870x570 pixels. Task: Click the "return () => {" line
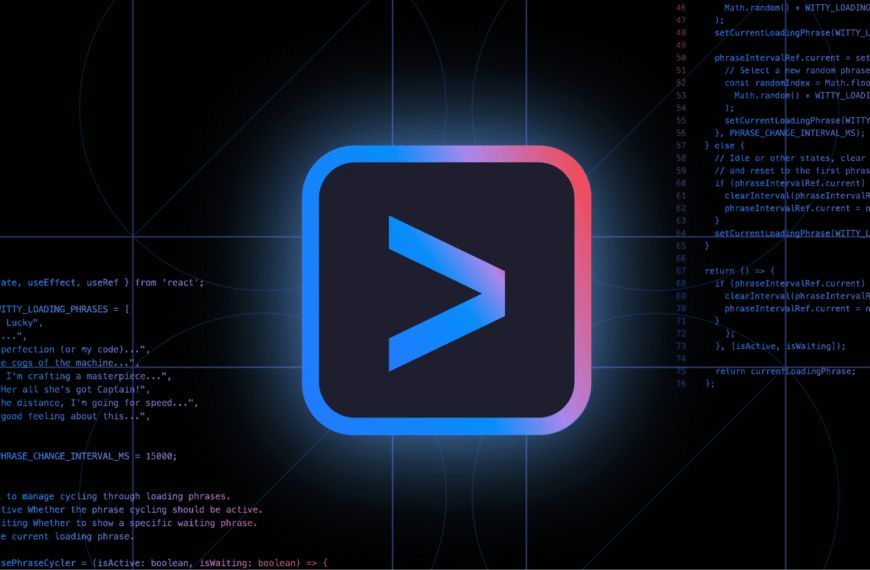point(740,271)
